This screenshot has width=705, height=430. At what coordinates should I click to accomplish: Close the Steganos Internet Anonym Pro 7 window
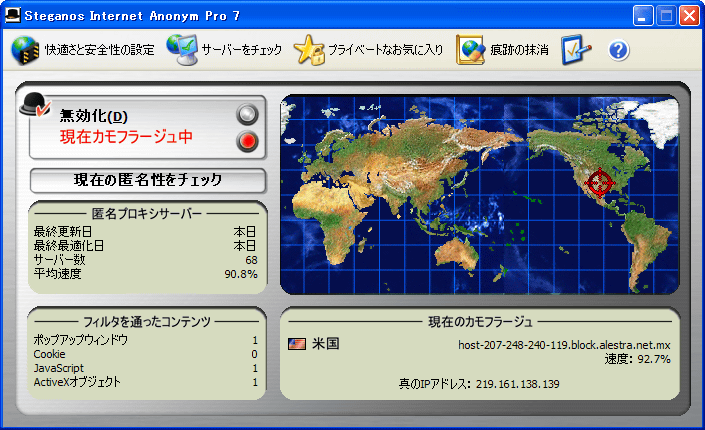(689, 16)
